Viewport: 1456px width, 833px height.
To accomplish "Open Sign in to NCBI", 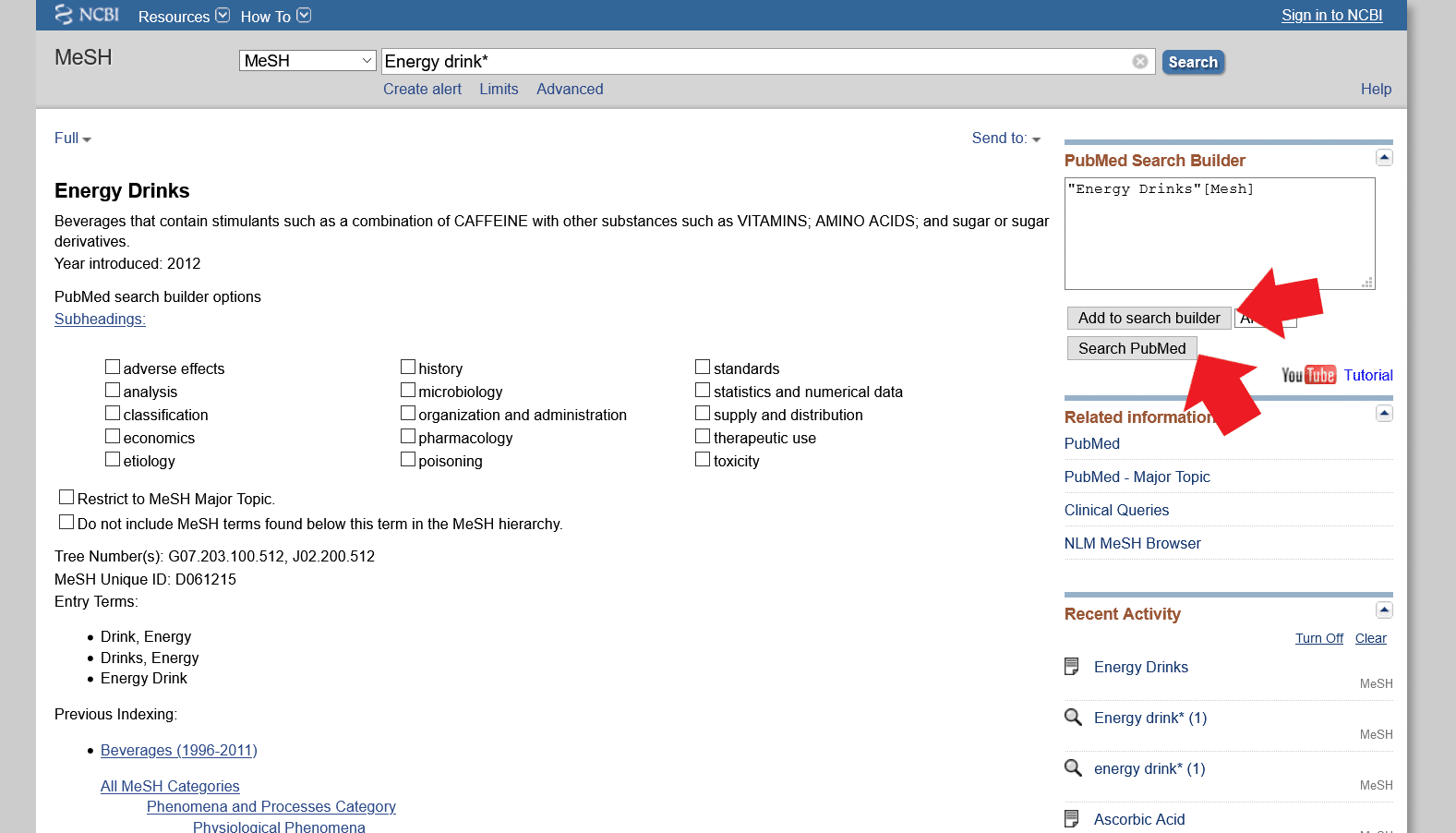I will tap(1331, 15).
